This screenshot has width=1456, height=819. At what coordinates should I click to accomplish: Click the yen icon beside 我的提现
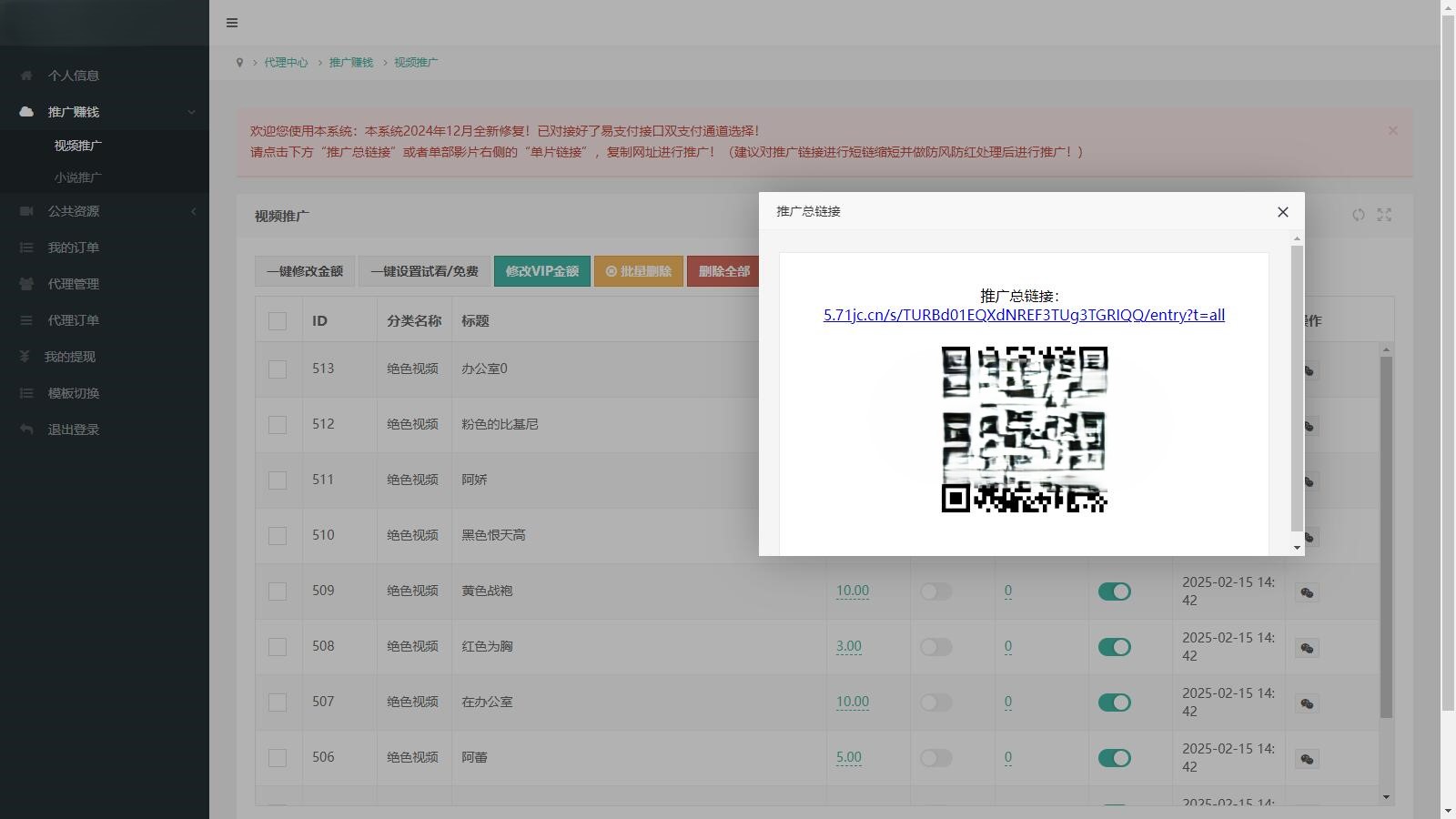pos(25,357)
